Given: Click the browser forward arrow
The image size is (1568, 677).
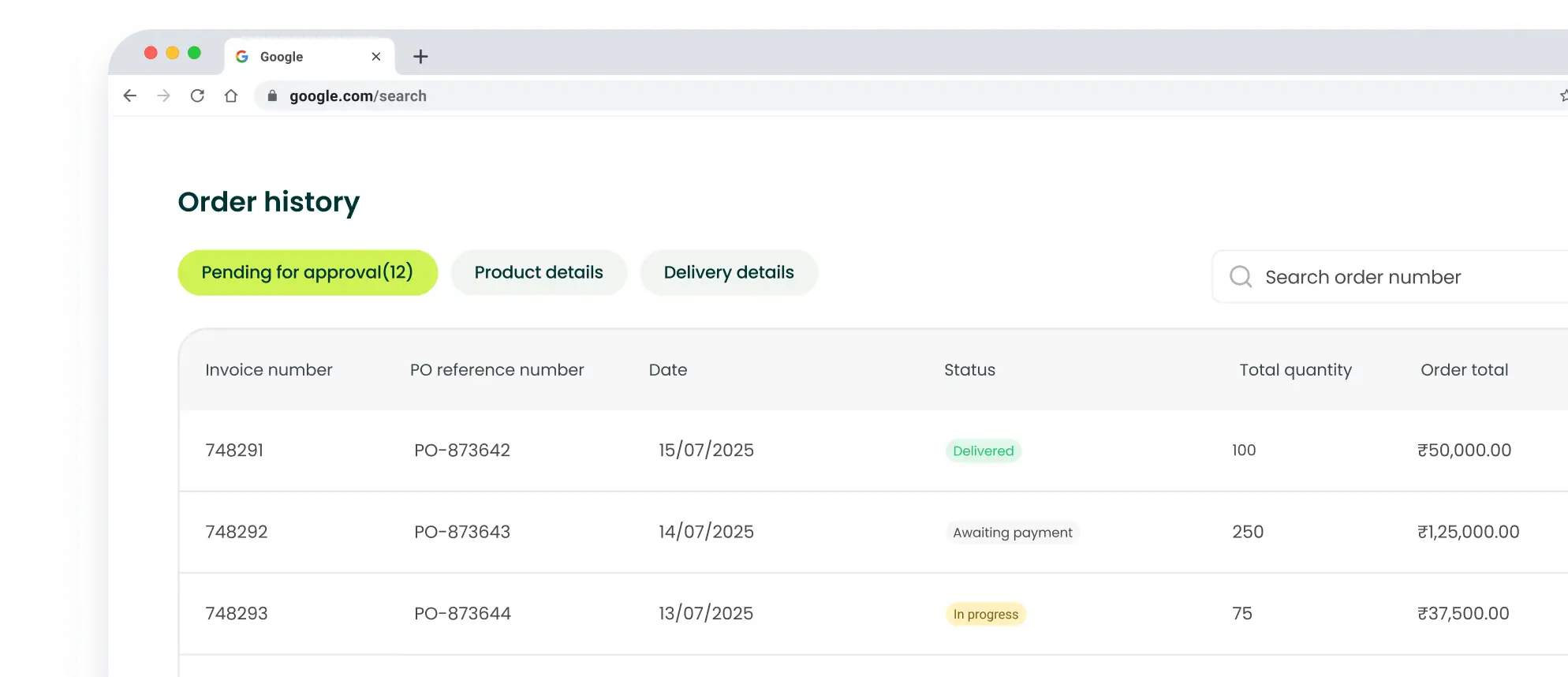Looking at the screenshot, I should 163,95.
